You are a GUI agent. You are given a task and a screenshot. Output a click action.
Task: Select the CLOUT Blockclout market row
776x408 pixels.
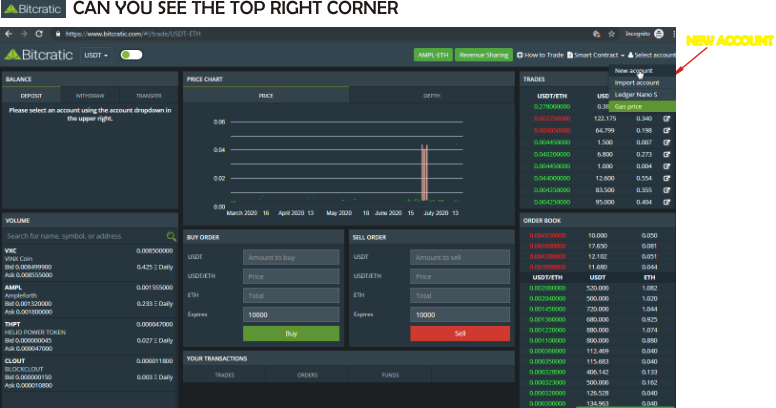click(90, 373)
